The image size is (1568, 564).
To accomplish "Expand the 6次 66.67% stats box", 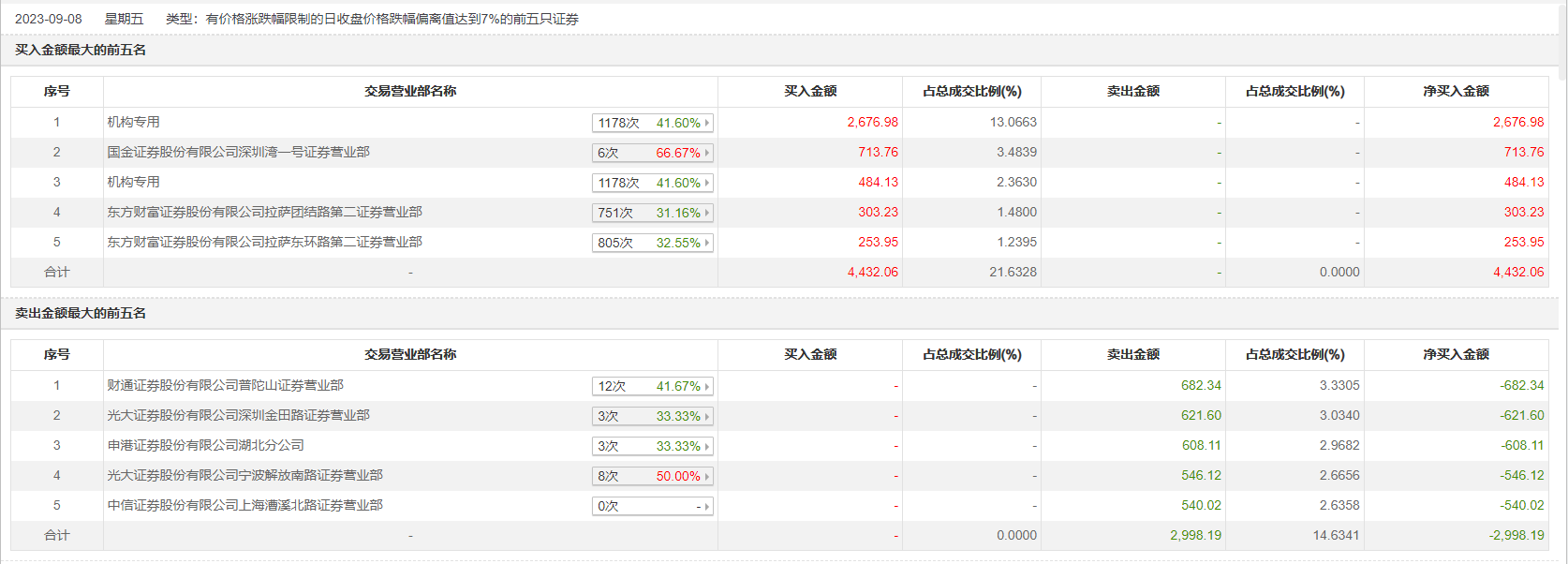I will coord(652,153).
